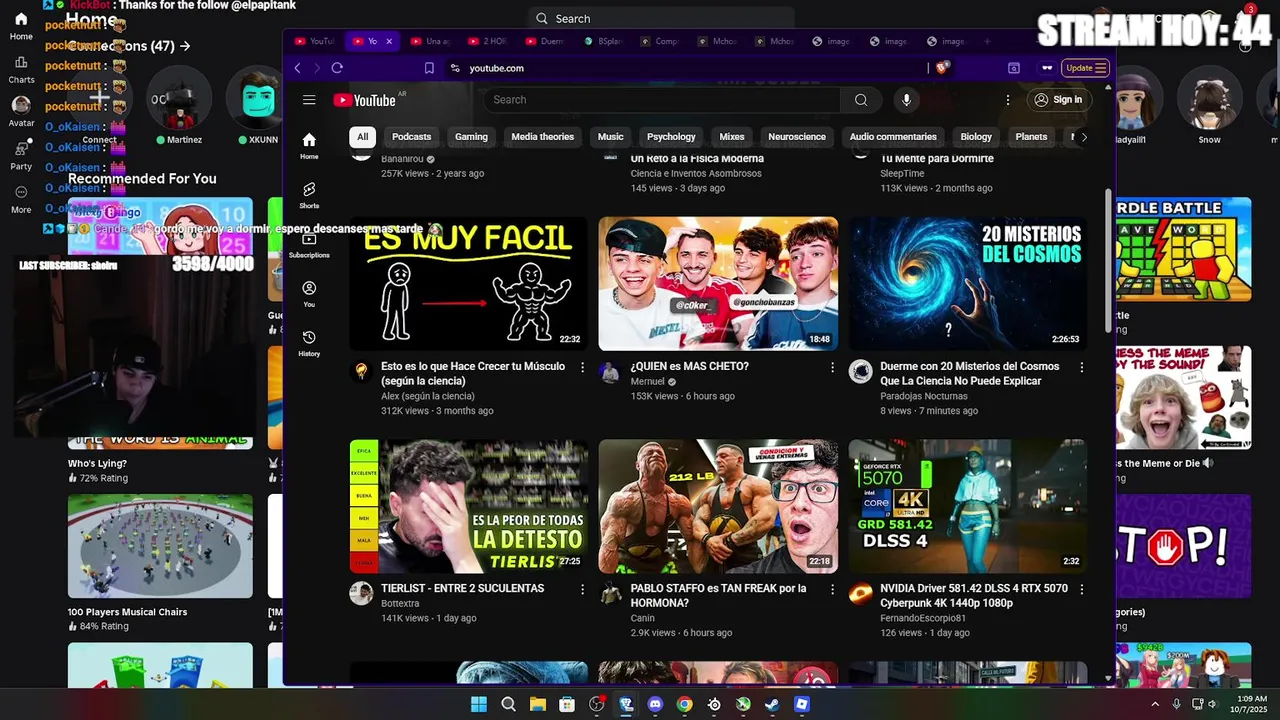Sign in to YouTube
1280x720 pixels.
coord(1058,100)
